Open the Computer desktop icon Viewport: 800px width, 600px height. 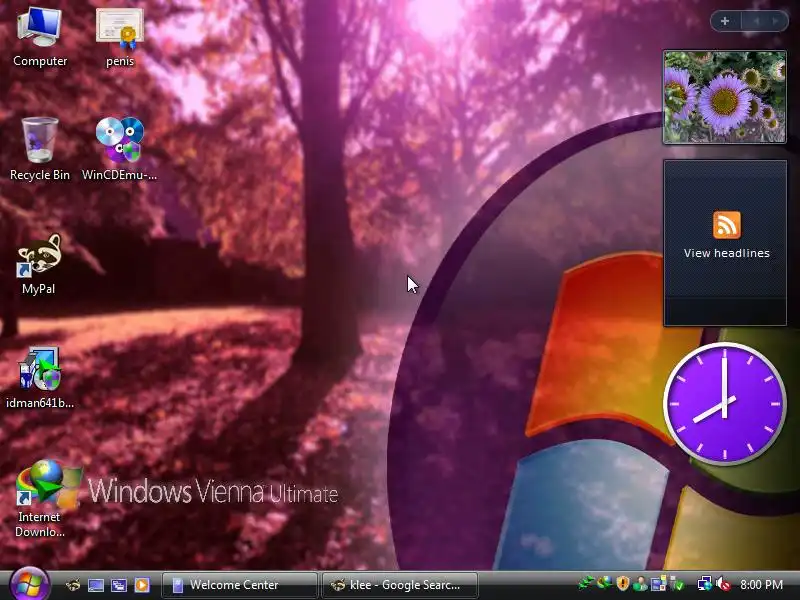pyautogui.click(x=40, y=37)
